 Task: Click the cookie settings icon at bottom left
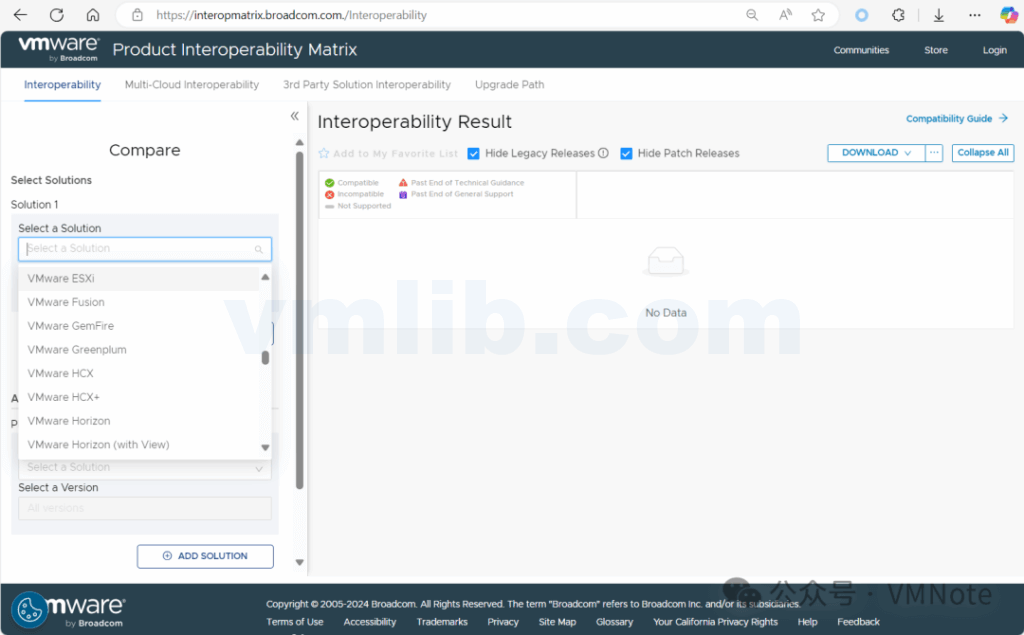coord(30,609)
